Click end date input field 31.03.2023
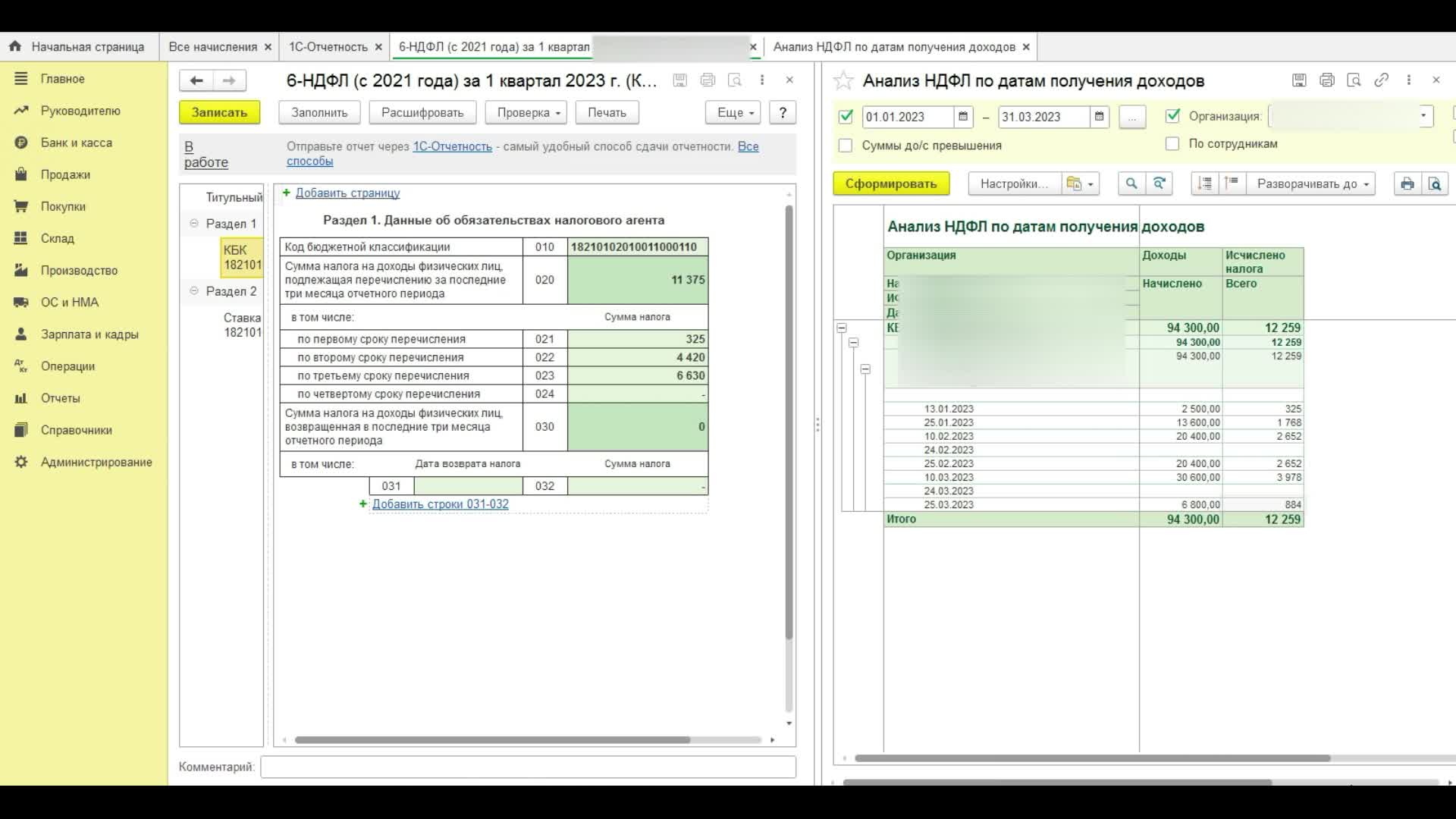This screenshot has width=1456, height=819. point(1040,116)
